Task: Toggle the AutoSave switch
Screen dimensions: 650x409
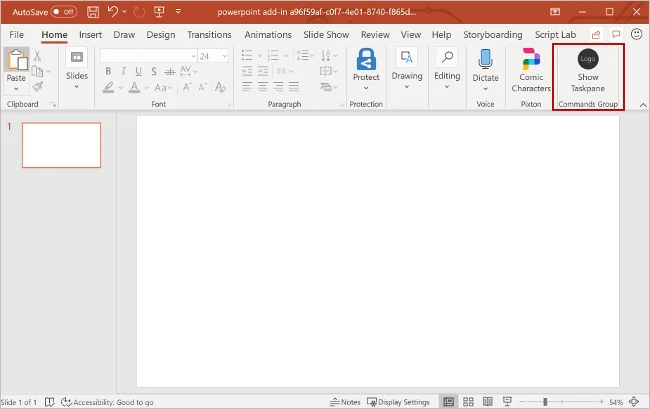Action: (x=63, y=12)
